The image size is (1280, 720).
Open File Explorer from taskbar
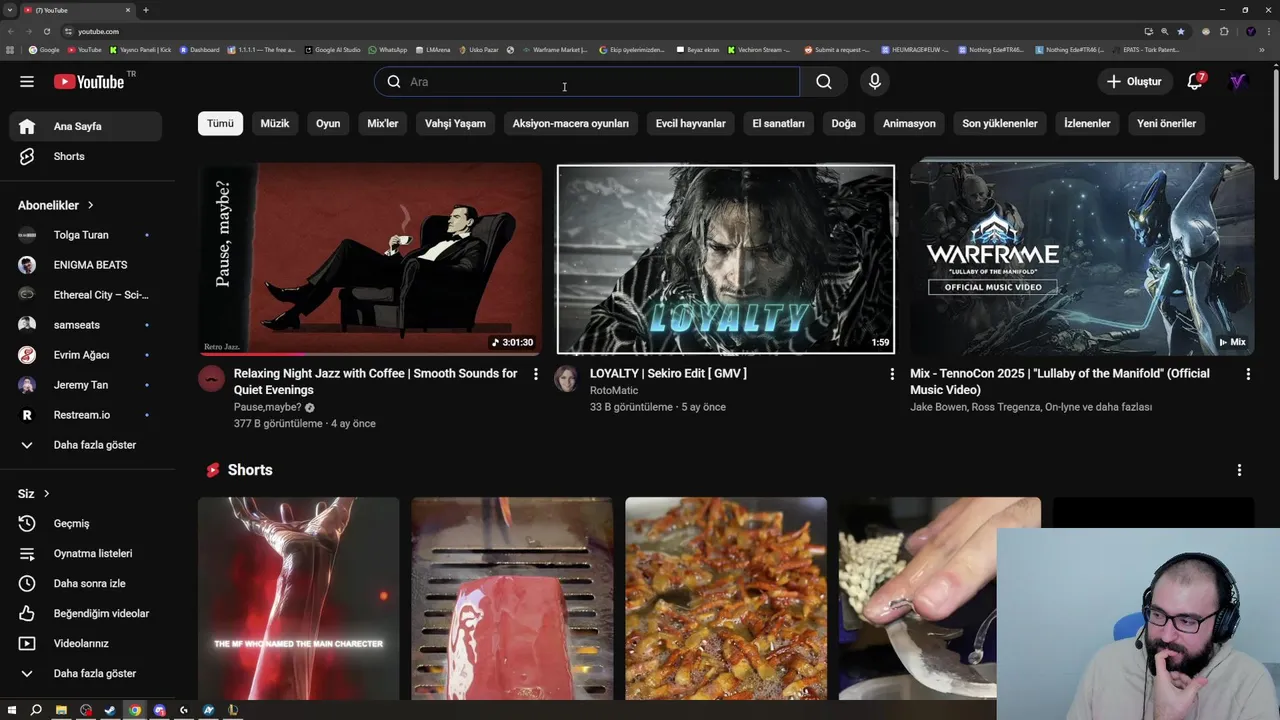61,710
